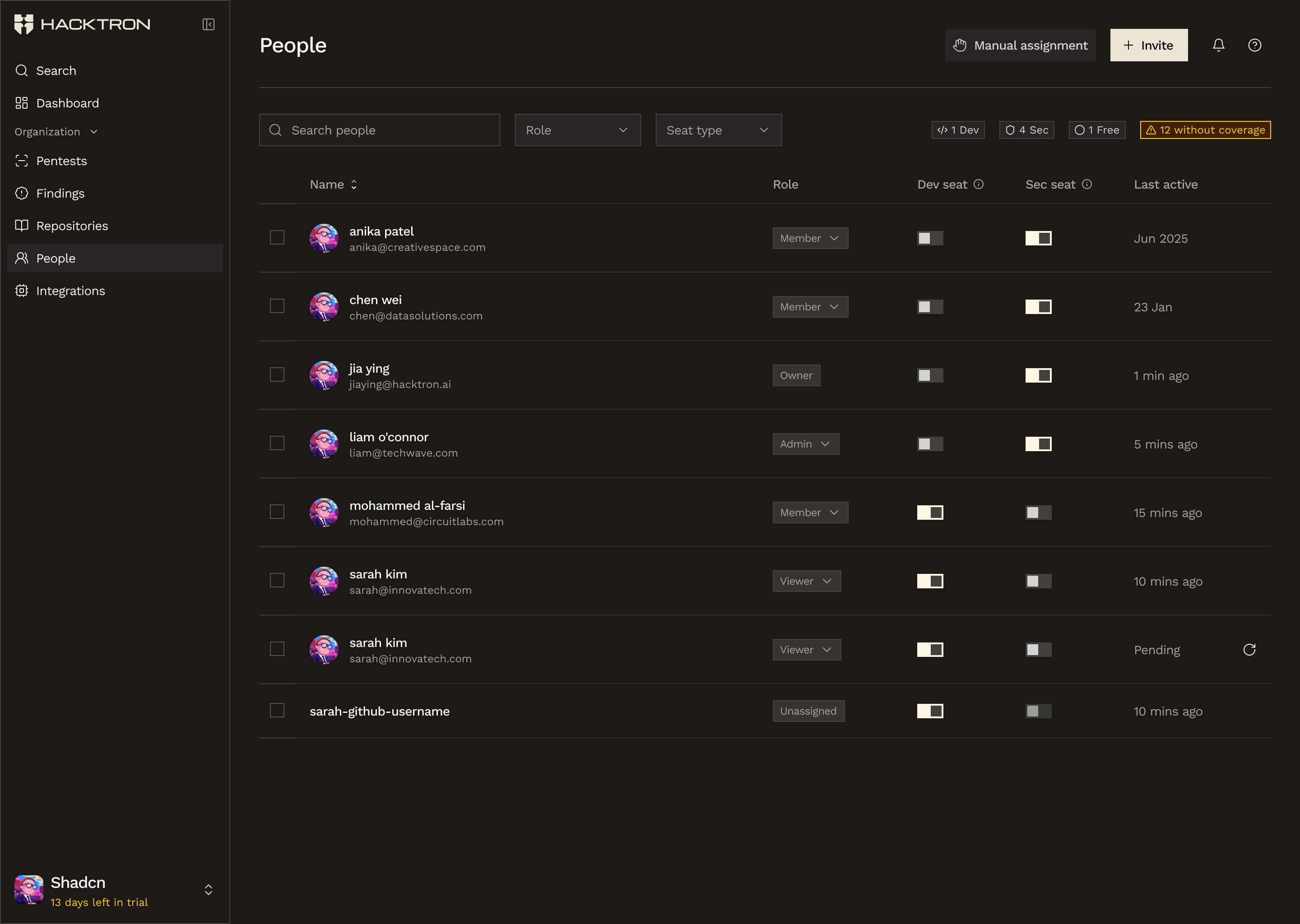
Task: Click the resend refresh icon for pending invite
Action: coord(1249,650)
